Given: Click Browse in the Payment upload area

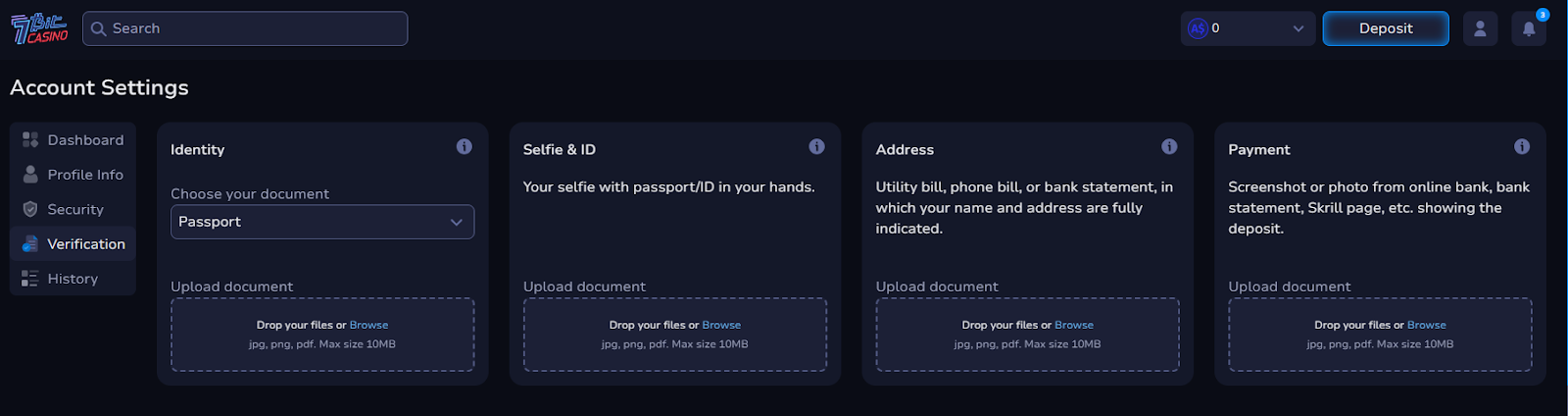Looking at the screenshot, I should point(1426,325).
